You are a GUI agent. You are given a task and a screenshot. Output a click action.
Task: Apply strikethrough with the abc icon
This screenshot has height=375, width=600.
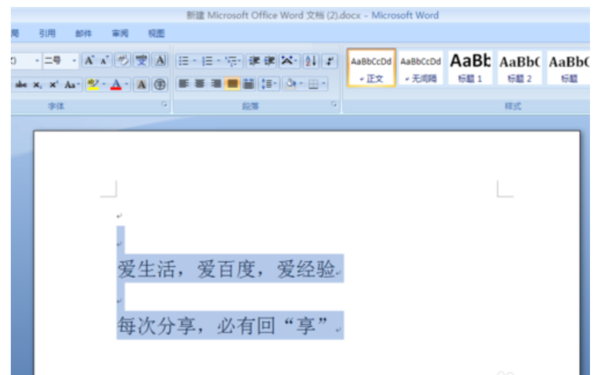pos(21,84)
